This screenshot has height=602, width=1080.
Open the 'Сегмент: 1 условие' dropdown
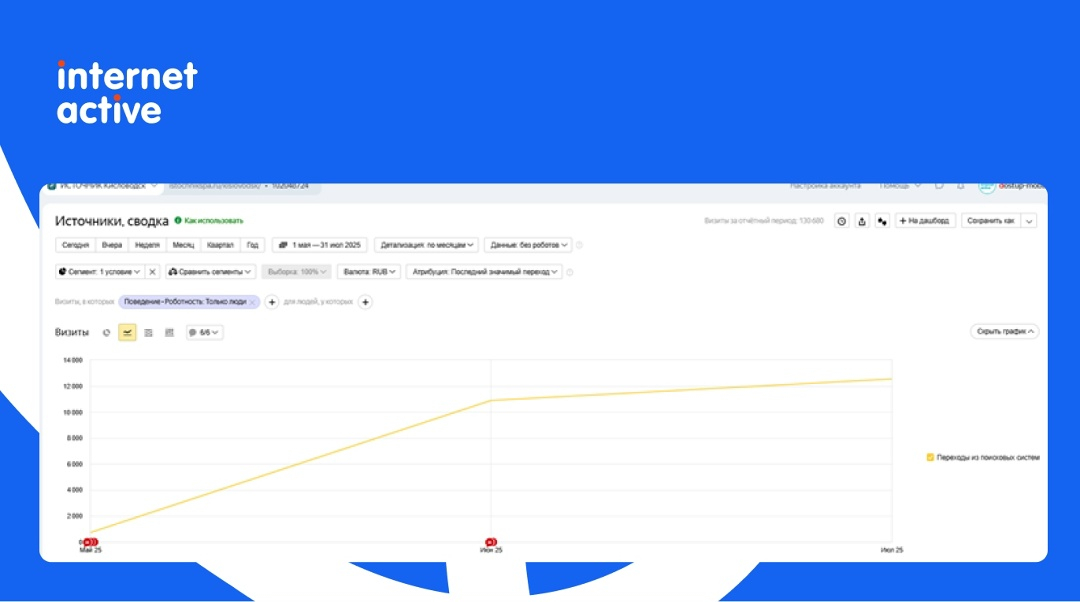100,272
